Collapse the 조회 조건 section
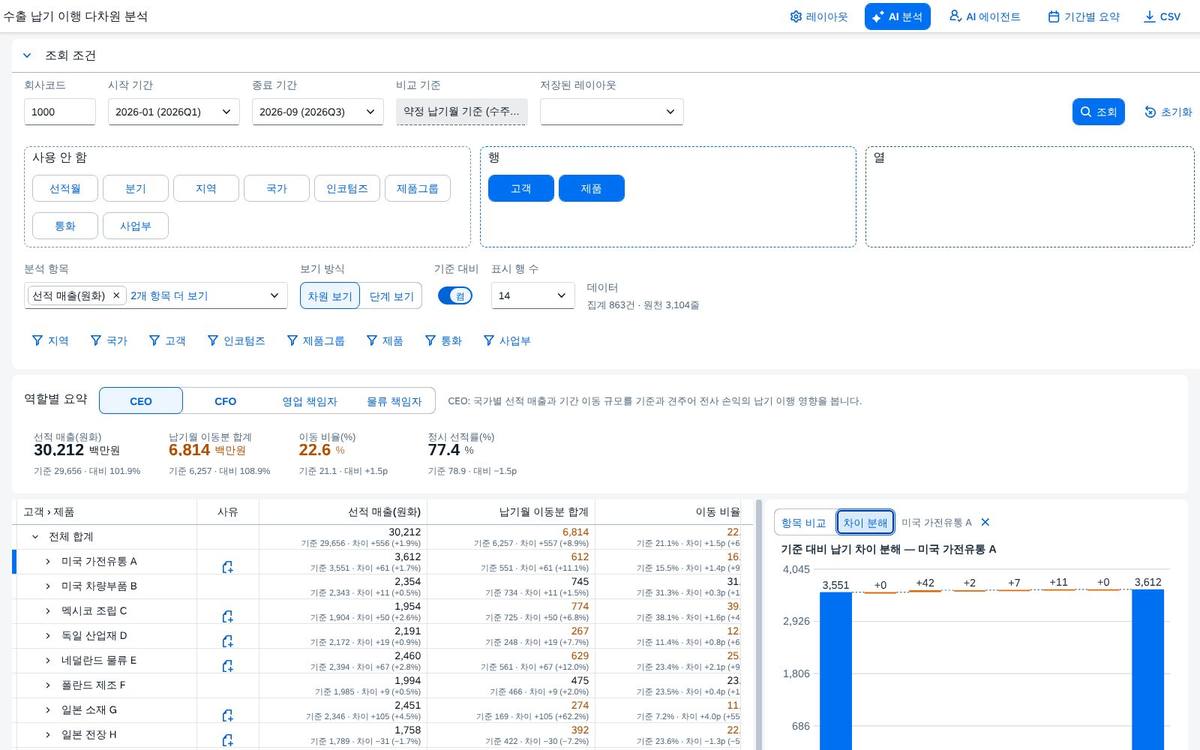 click(x=27, y=56)
